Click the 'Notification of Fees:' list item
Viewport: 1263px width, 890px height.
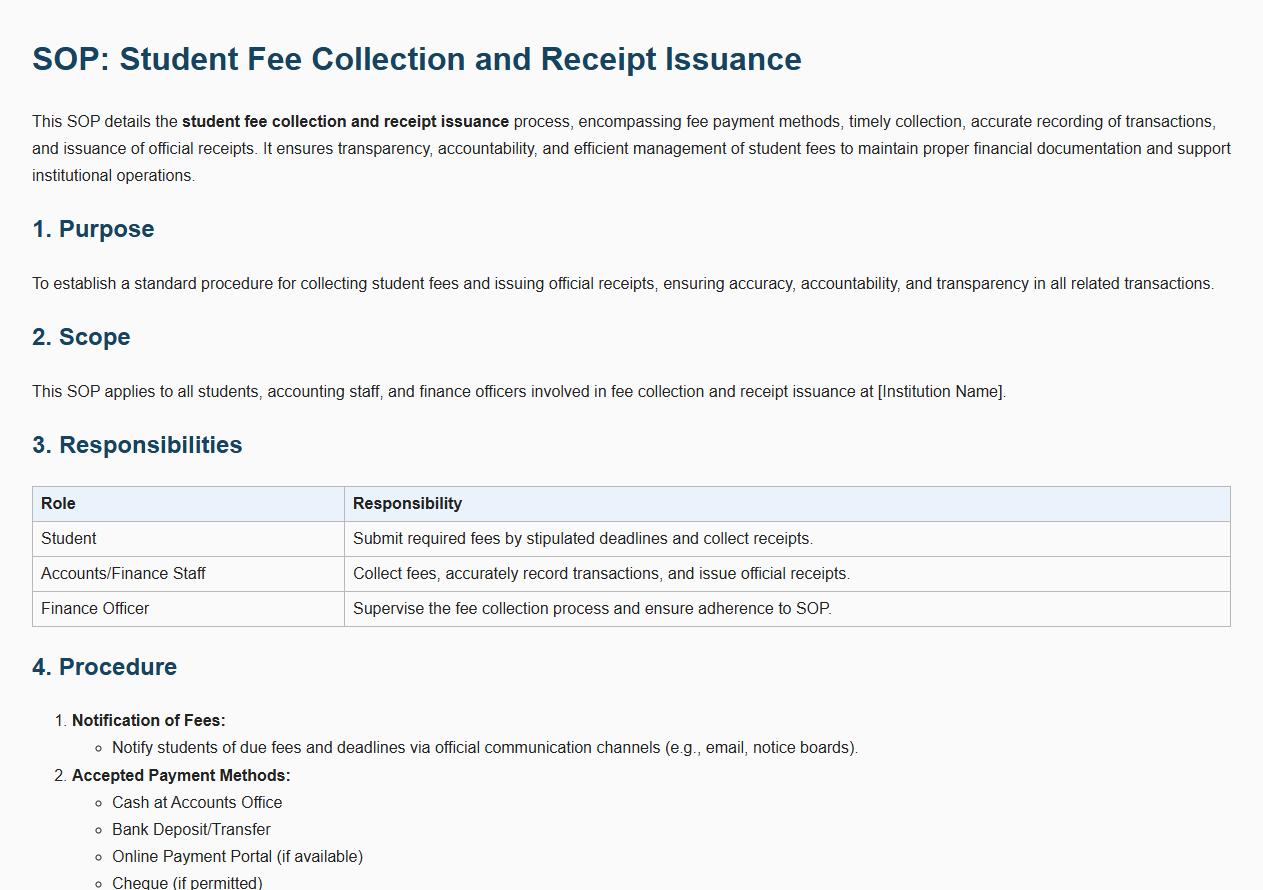click(148, 721)
